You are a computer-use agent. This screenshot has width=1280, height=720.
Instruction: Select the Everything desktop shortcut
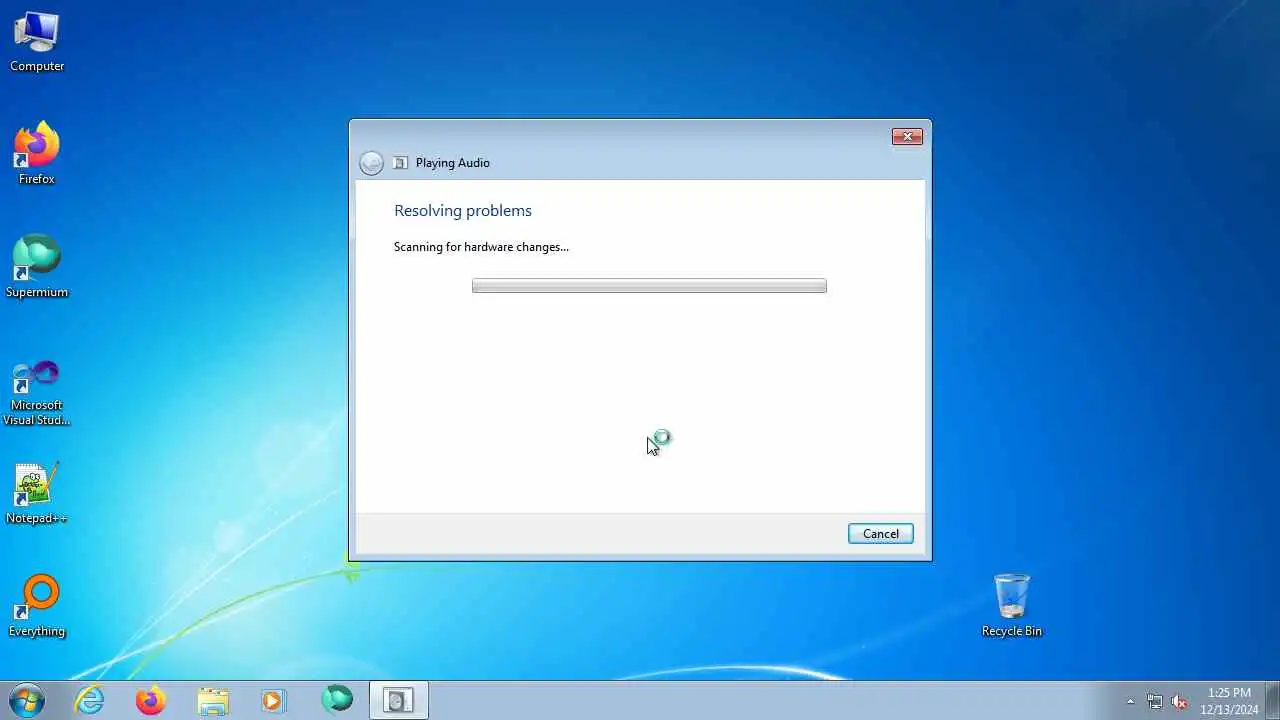click(x=37, y=606)
